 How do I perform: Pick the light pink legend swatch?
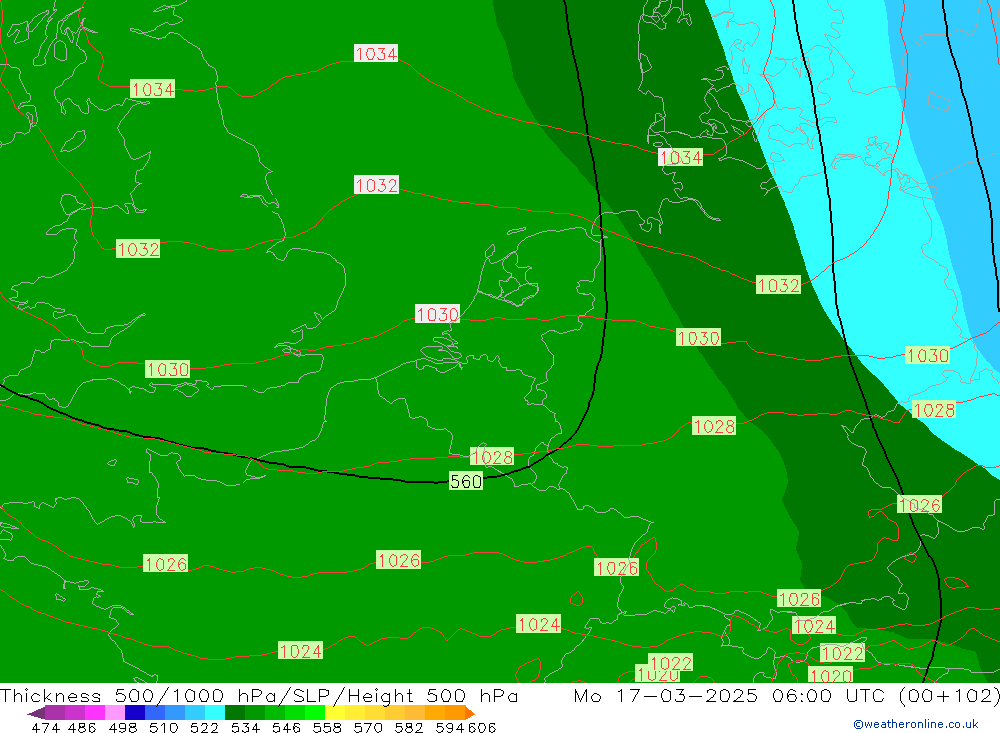(x=115, y=713)
